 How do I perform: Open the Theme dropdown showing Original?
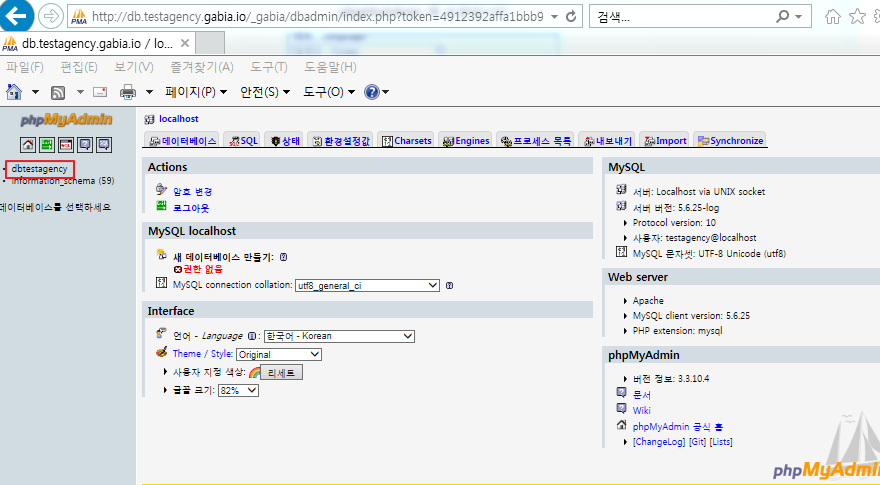[279, 354]
